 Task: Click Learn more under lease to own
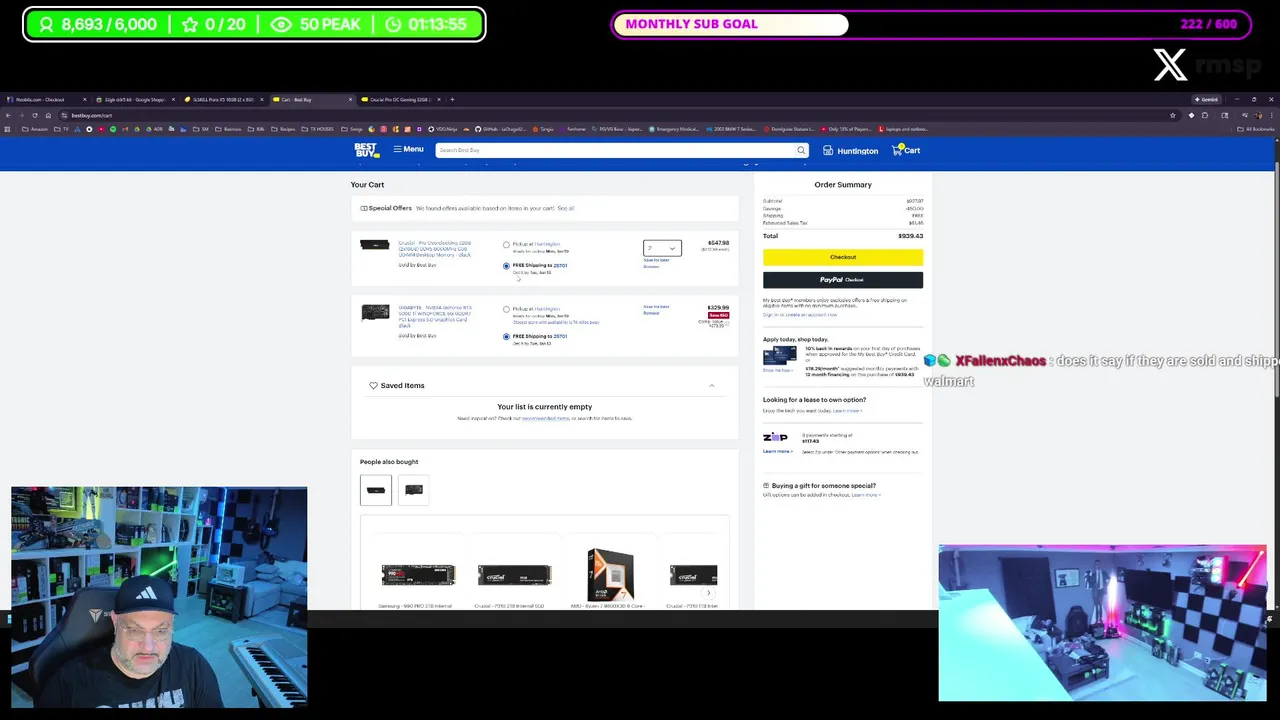(847, 411)
